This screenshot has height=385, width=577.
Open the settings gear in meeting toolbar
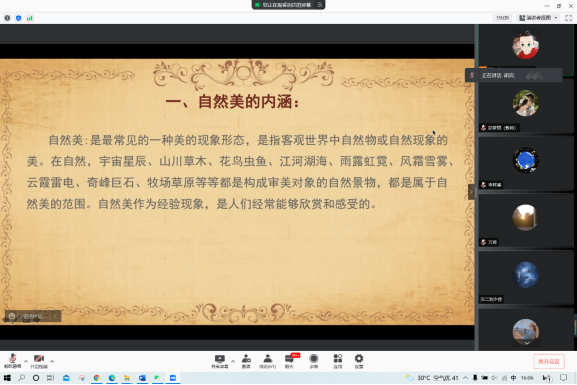click(x=359, y=361)
